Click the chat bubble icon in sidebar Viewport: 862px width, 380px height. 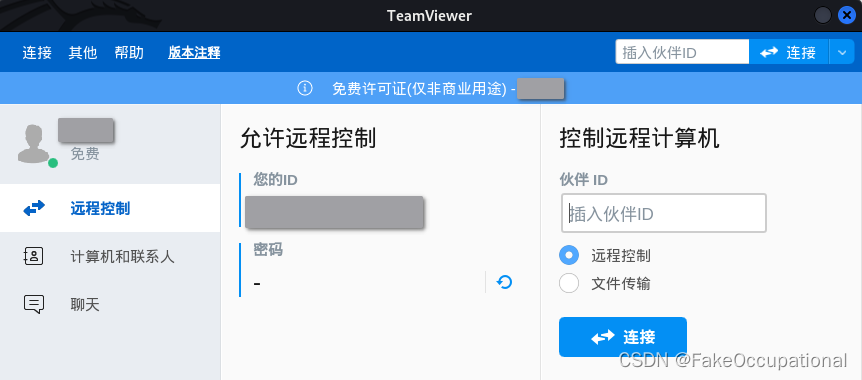[x=34, y=304]
